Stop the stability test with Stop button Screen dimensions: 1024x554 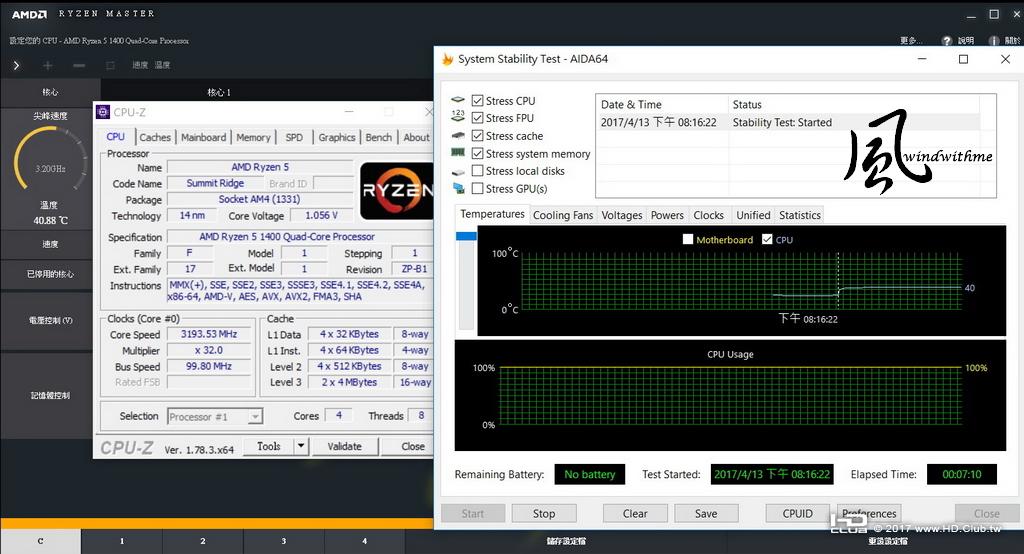pos(543,513)
